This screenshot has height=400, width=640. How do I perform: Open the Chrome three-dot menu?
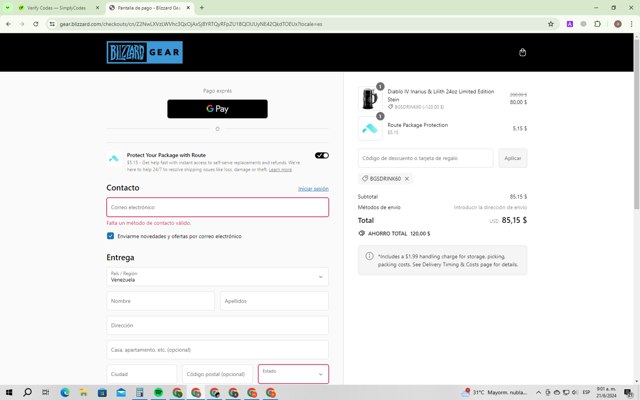[631, 24]
